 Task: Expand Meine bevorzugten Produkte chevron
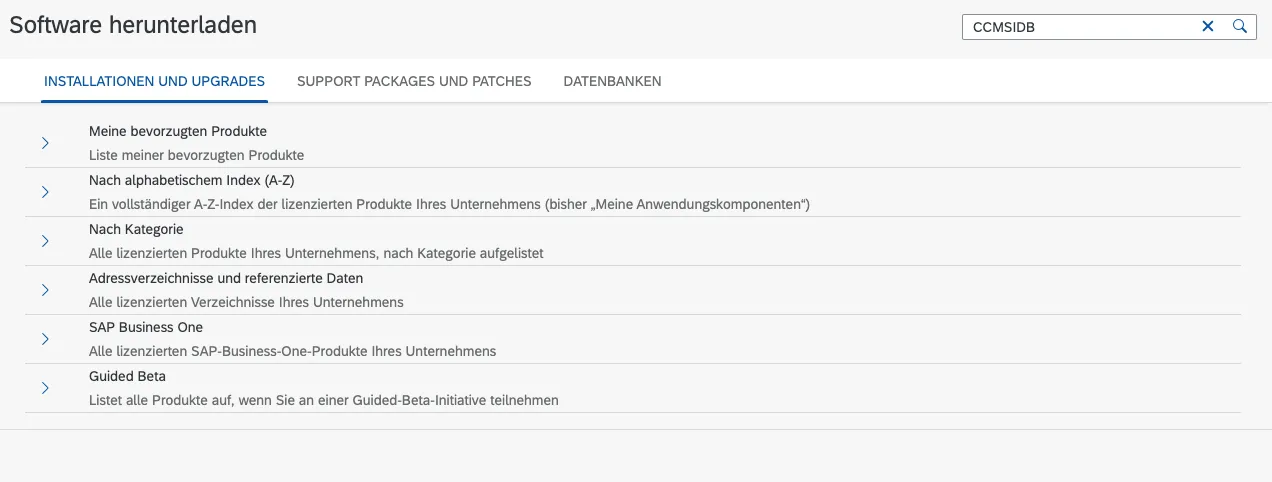(45, 143)
